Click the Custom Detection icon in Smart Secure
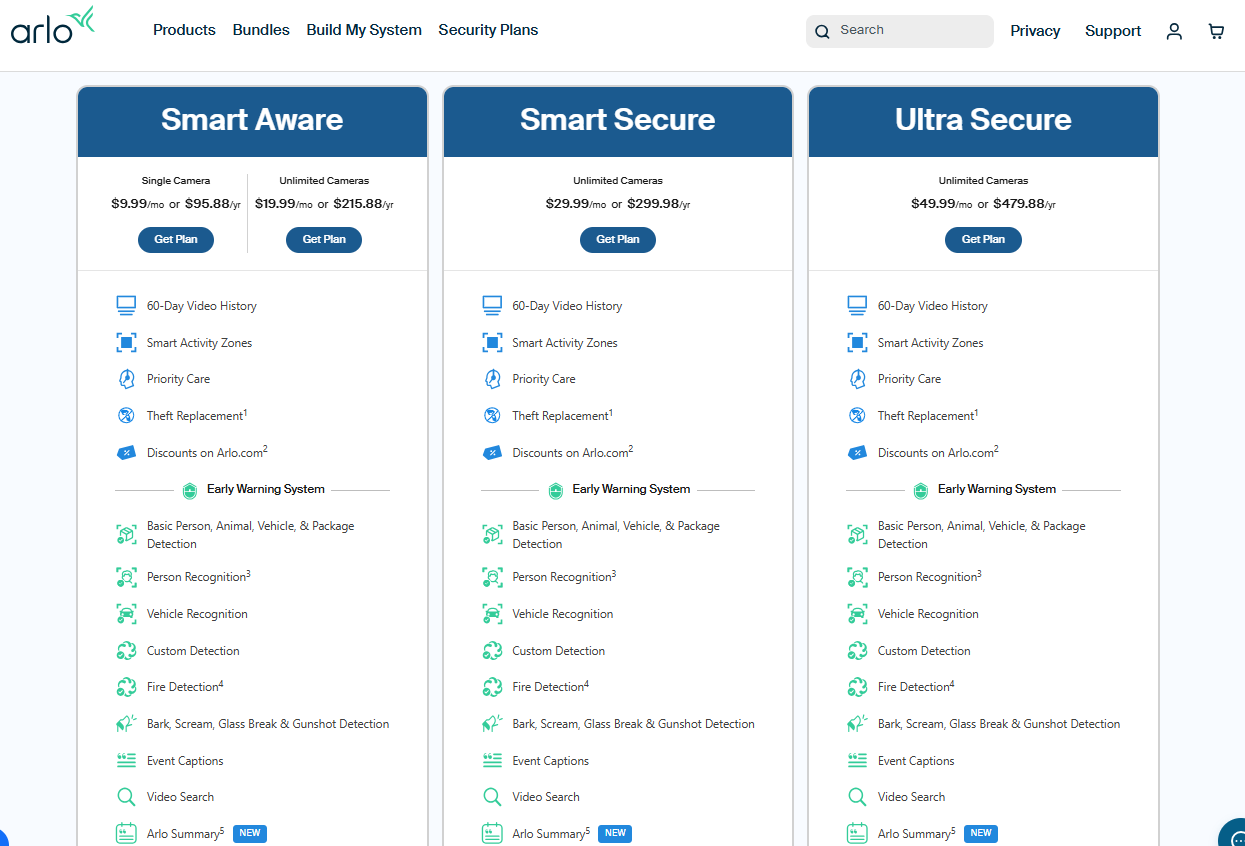 492,651
